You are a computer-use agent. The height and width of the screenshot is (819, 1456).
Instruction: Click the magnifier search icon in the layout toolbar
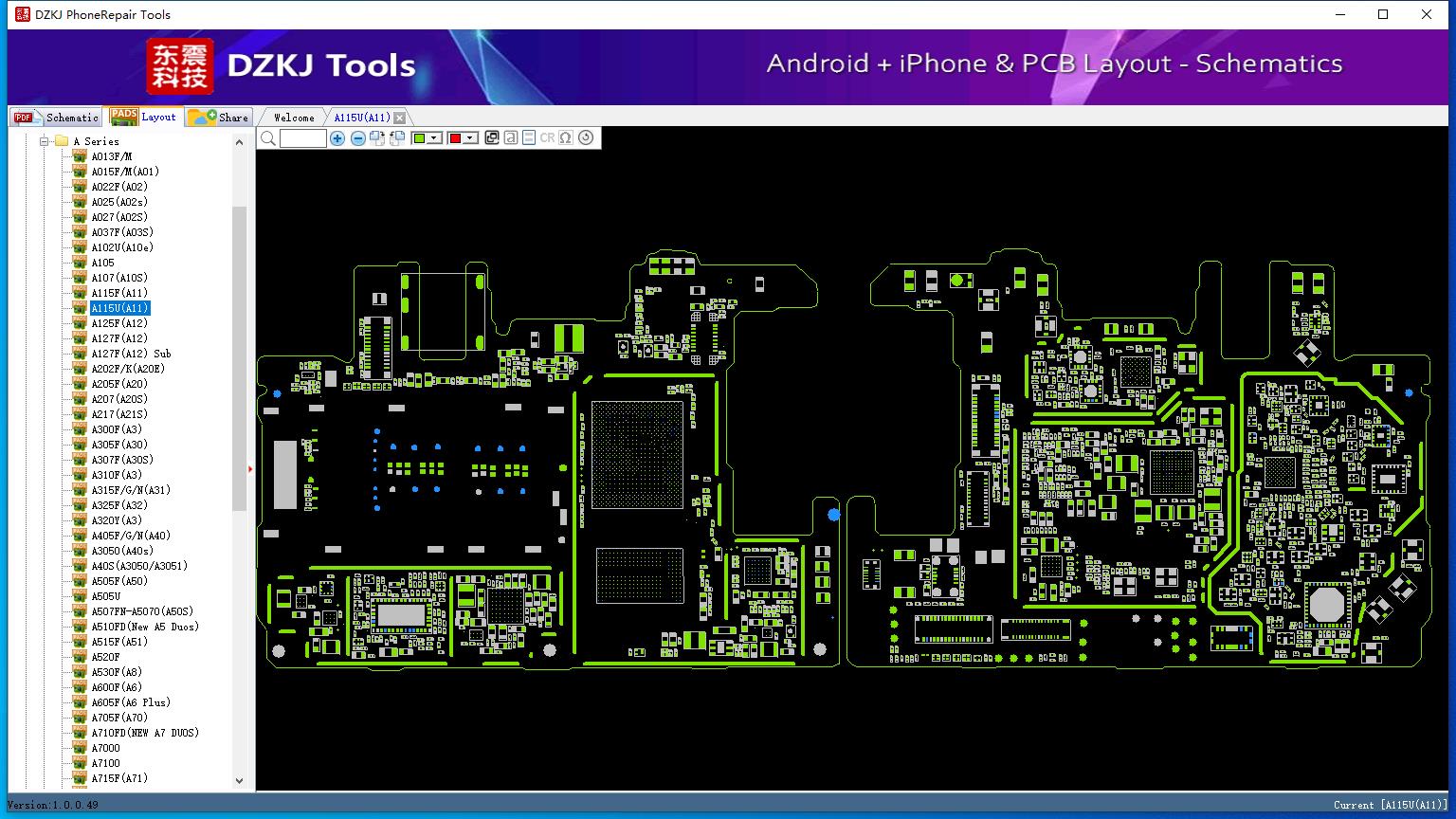tap(268, 138)
